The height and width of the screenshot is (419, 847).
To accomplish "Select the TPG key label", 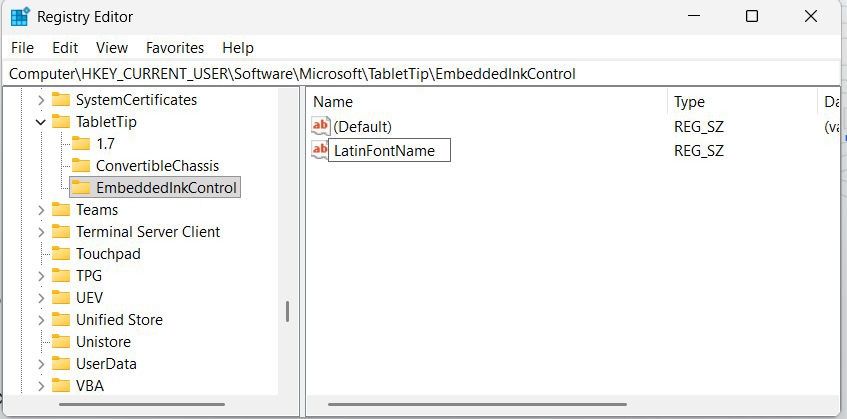I will [x=89, y=276].
